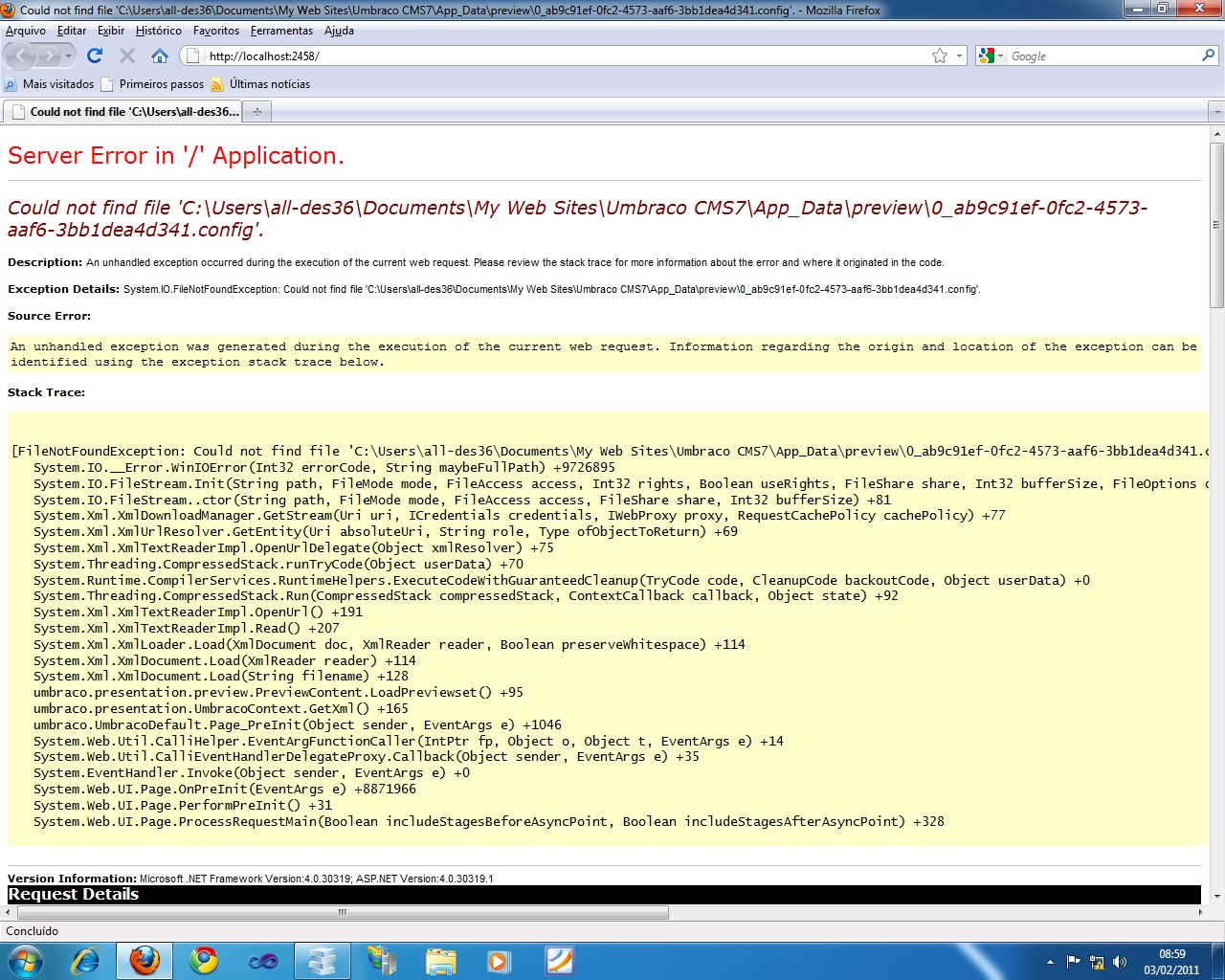Open the Ajuda menu
The height and width of the screenshot is (980, 1225).
tap(339, 31)
